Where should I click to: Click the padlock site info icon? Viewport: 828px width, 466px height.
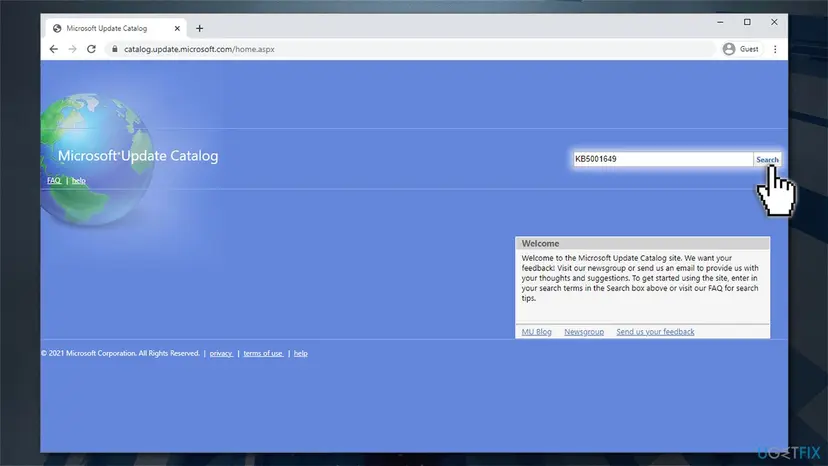click(x=115, y=49)
